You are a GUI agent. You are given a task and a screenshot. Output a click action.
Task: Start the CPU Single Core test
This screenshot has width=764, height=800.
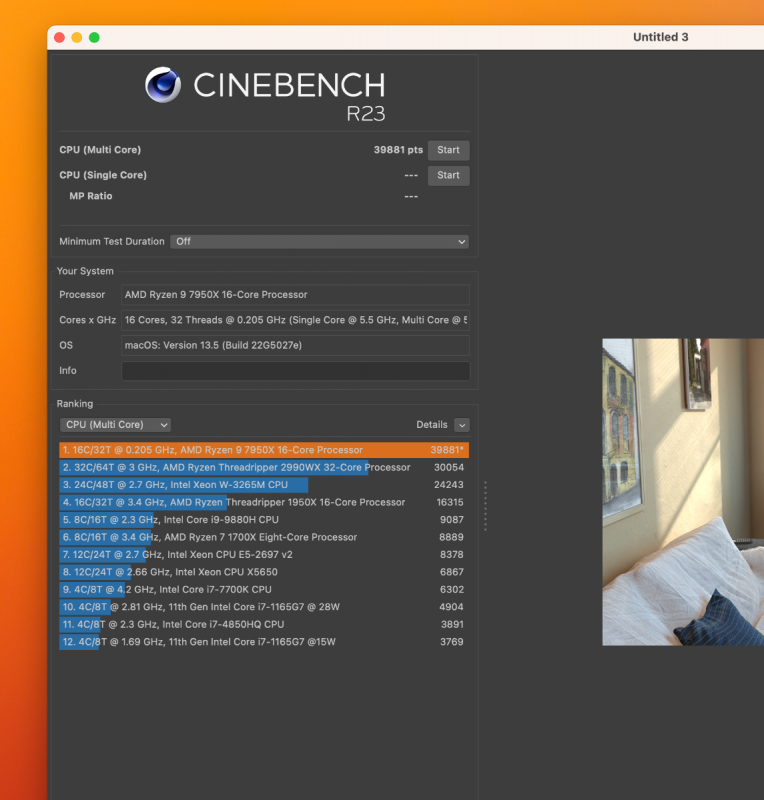(448, 176)
